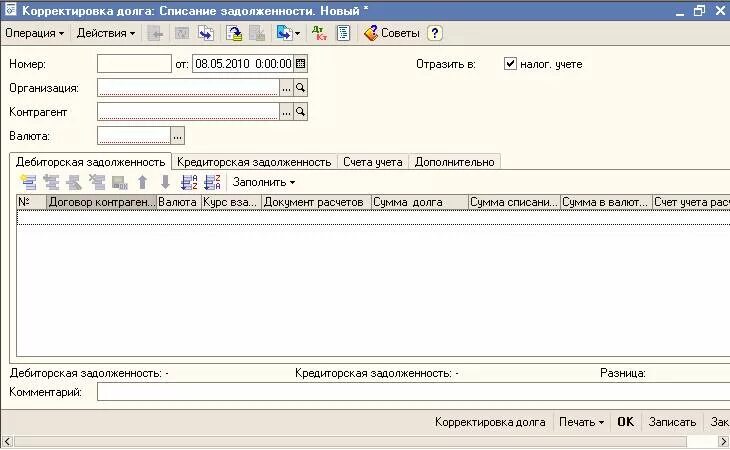Click the move row up arrow
The width and height of the screenshot is (730, 450).
point(142,182)
